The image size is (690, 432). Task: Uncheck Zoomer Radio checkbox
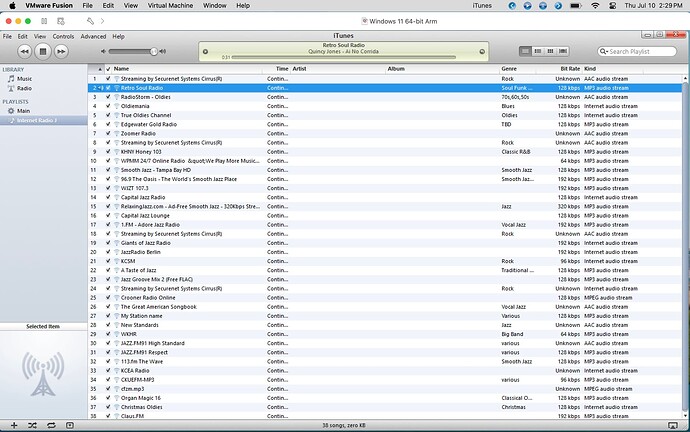(x=108, y=133)
